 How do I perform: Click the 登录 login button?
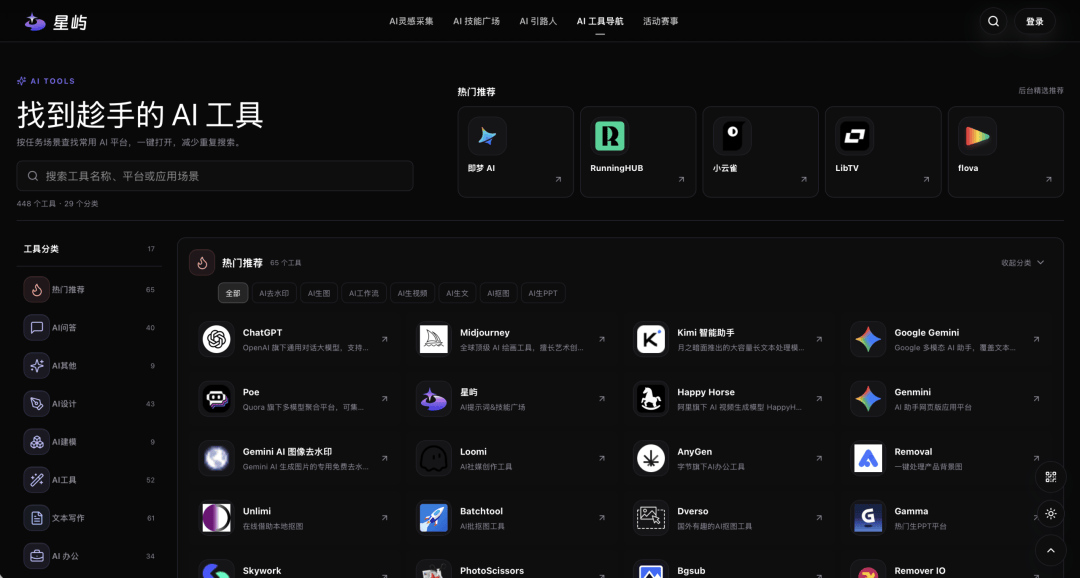tap(1035, 21)
